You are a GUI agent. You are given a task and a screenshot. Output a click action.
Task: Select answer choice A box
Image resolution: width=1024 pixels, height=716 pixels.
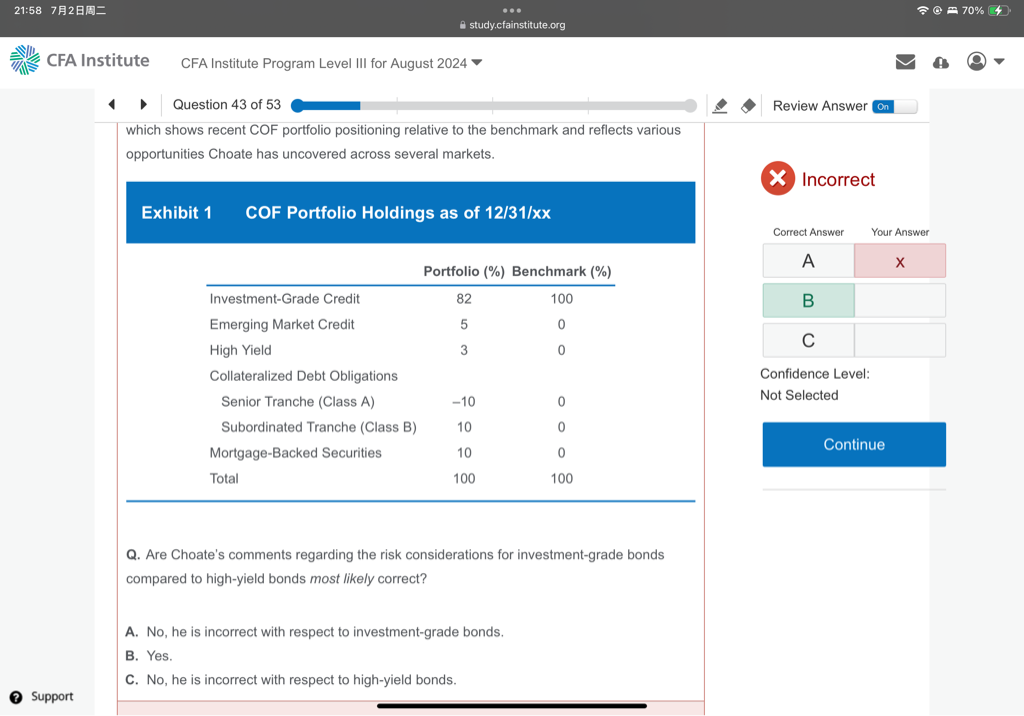(808, 261)
